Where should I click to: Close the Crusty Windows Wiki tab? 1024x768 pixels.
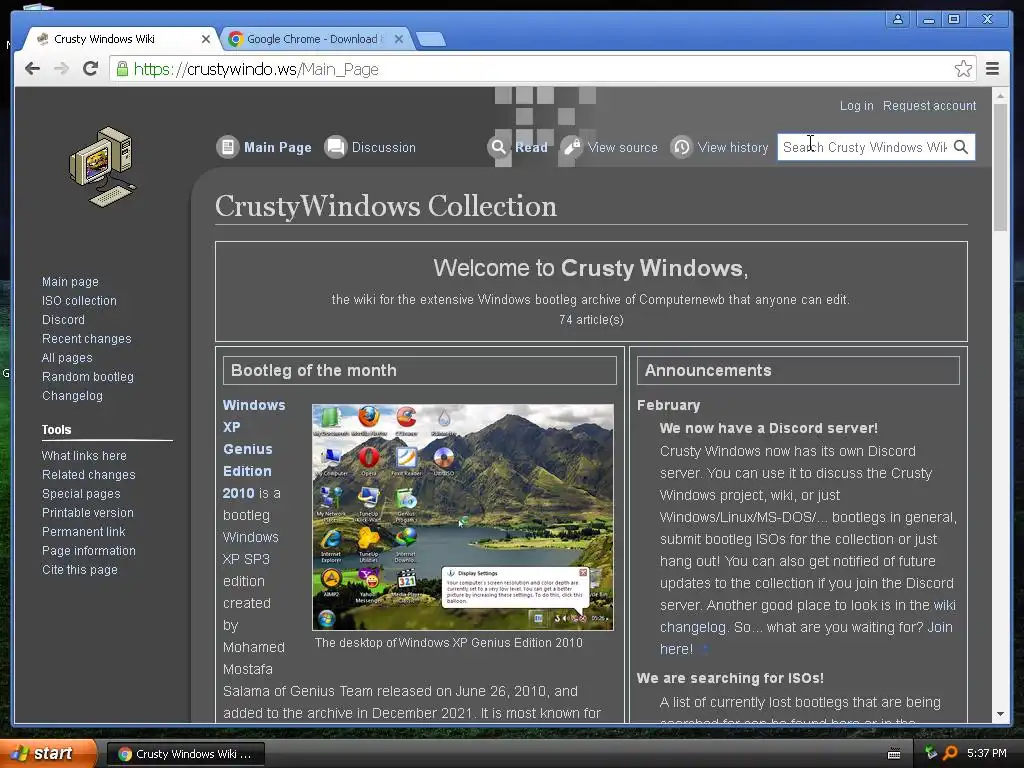tap(206, 39)
